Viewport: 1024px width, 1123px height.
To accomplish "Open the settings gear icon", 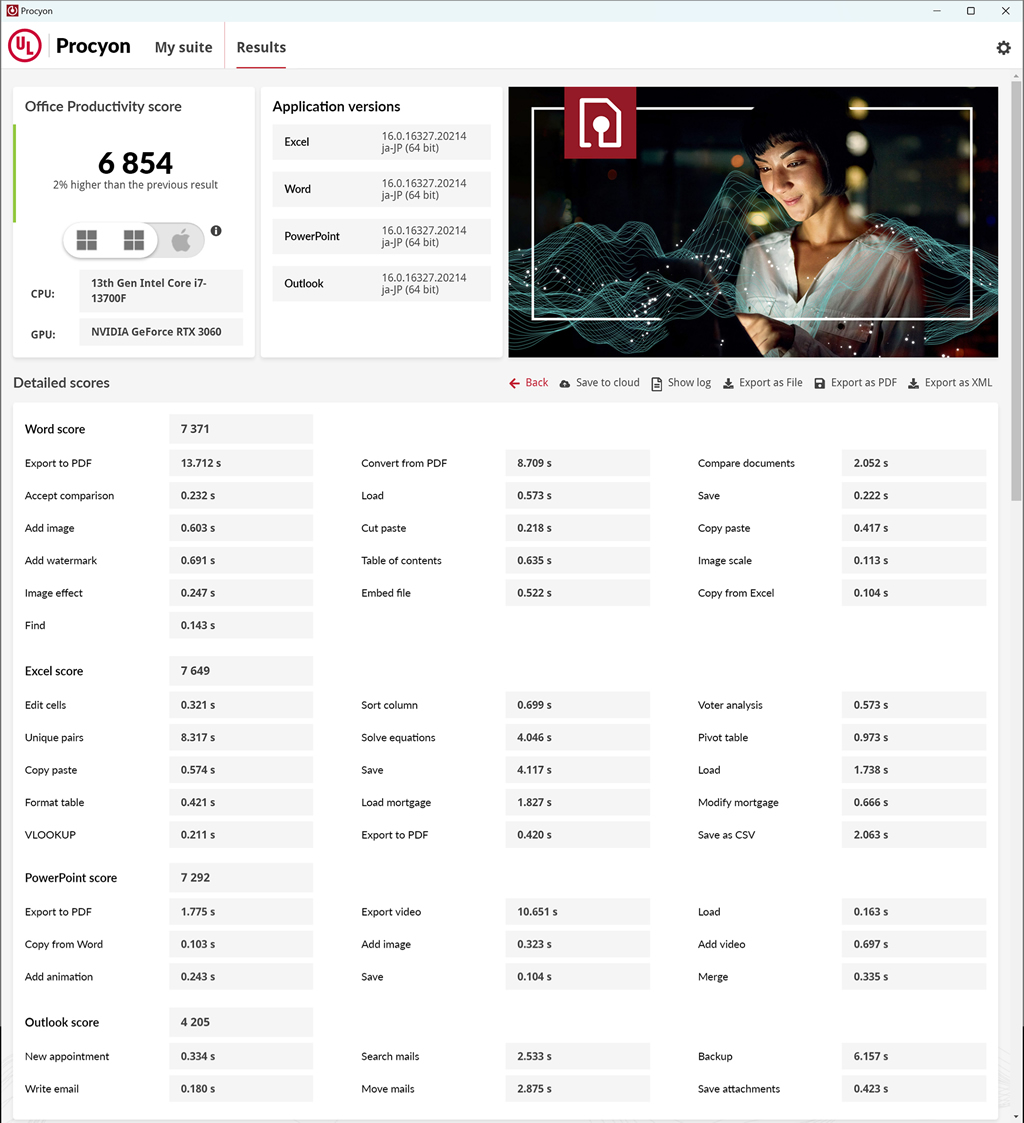I will pos(1003,47).
